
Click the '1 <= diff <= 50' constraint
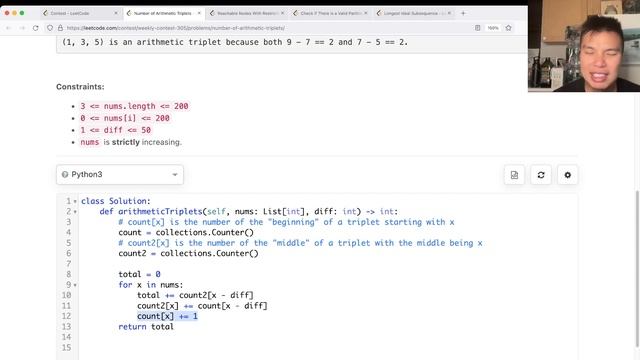[116, 130]
